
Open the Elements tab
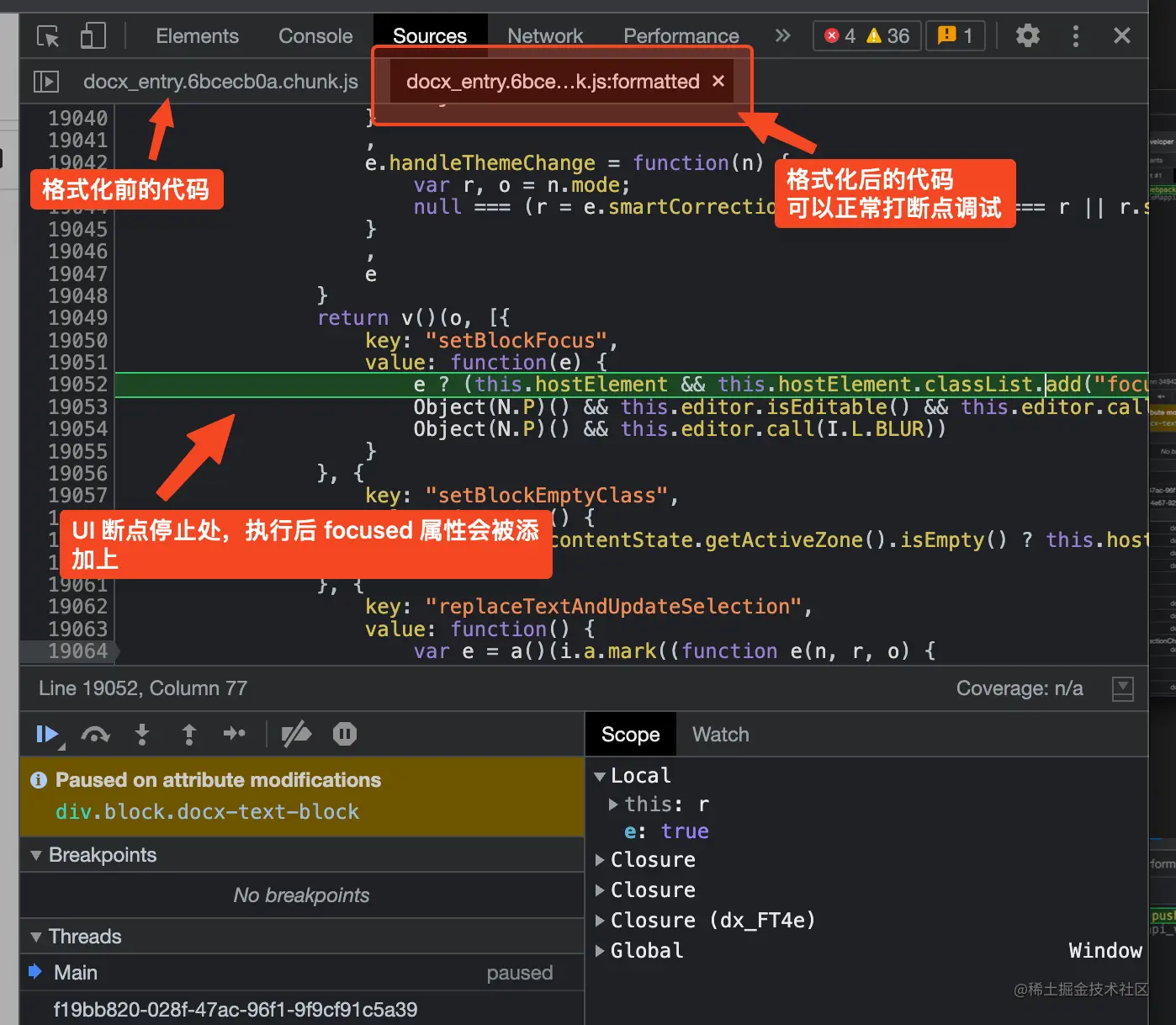click(198, 36)
